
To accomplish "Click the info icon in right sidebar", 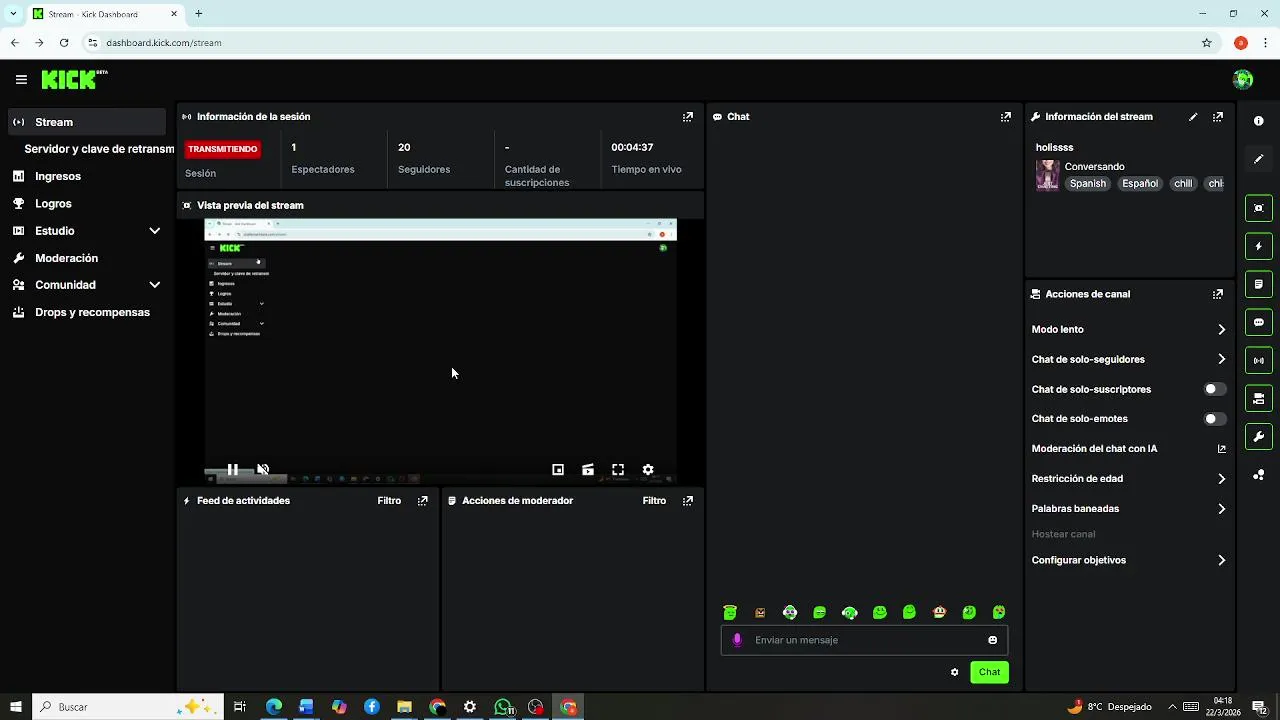I will pos(1259,121).
